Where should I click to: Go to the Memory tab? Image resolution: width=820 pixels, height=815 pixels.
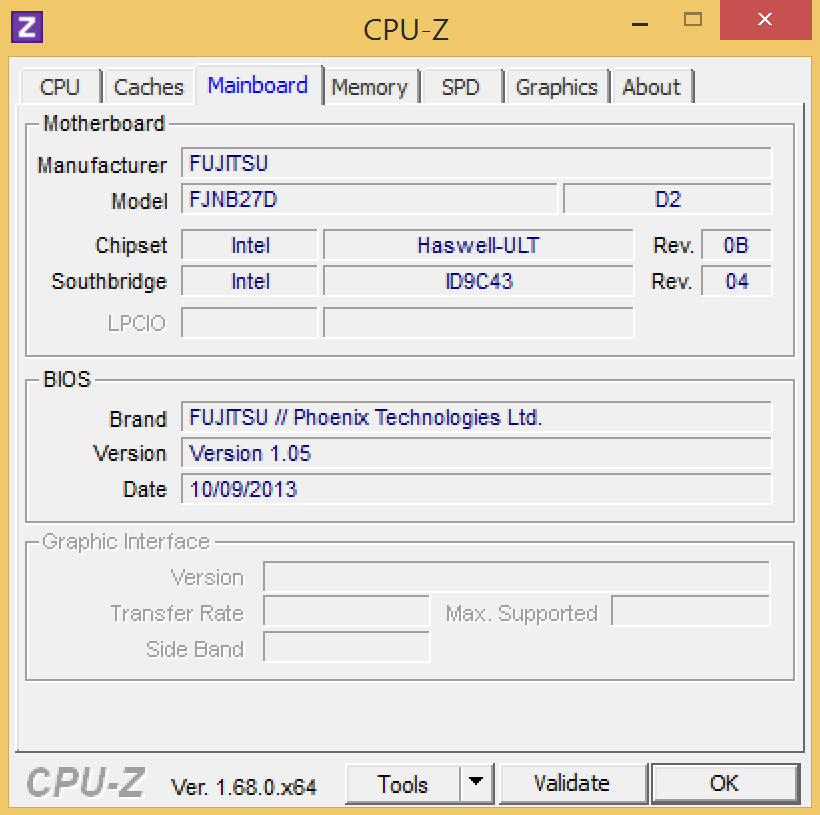click(x=370, y=87)
